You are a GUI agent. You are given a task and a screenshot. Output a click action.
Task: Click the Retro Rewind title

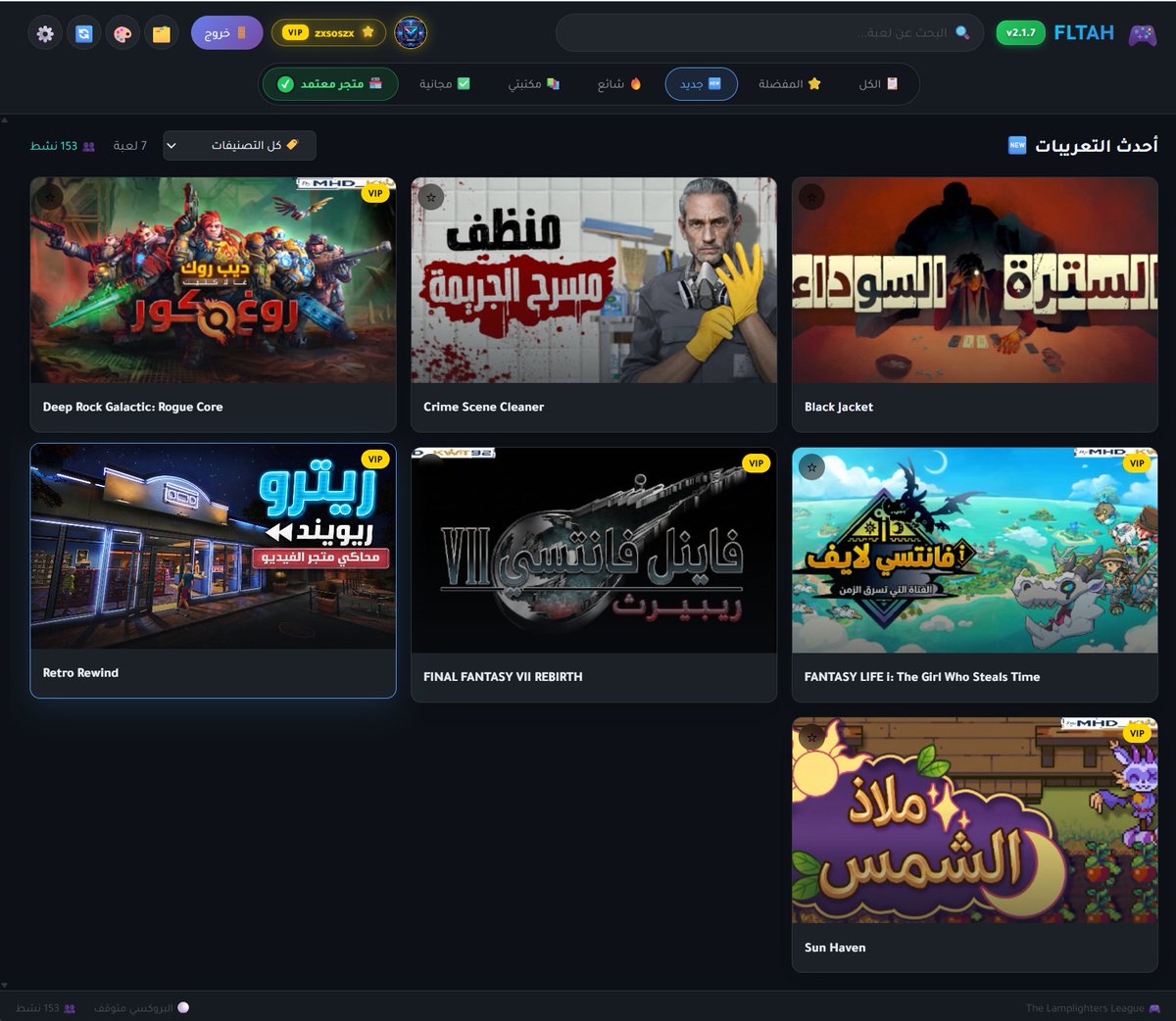coord(80,673)
